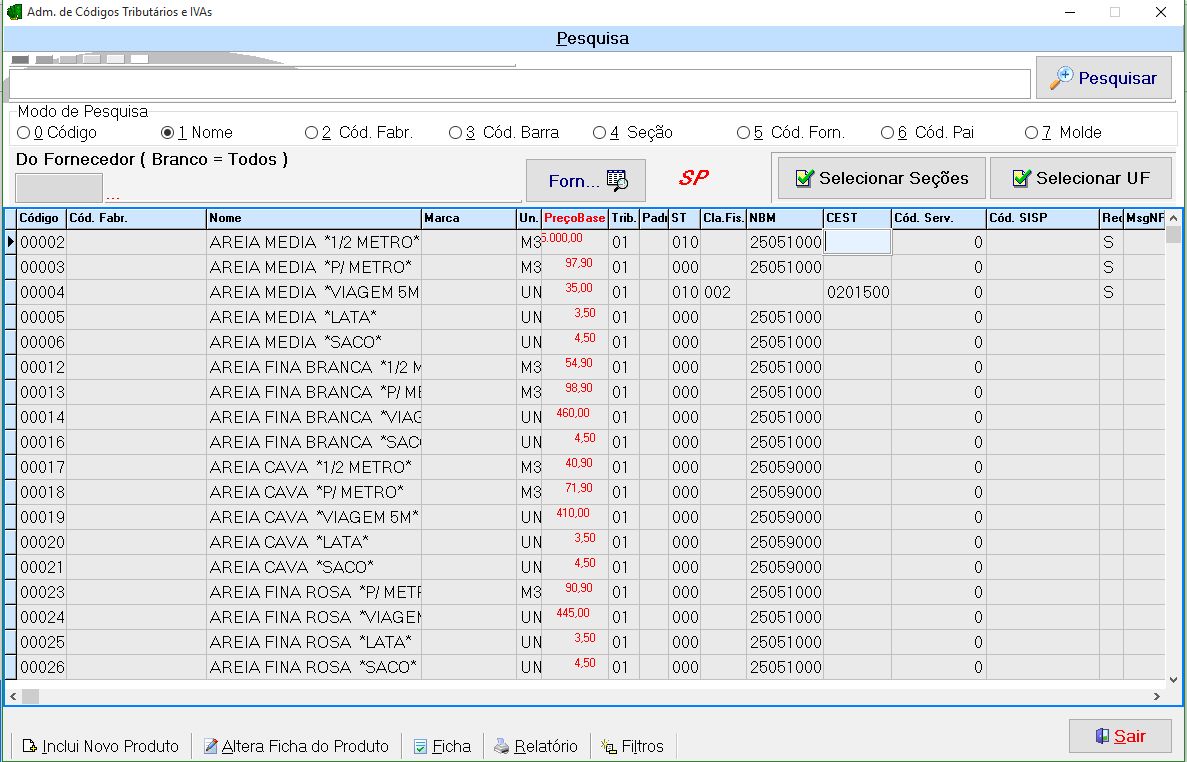The image size is (1187, 762).
Task: Click the PreçoBase column header
Action: coord(574,218)
